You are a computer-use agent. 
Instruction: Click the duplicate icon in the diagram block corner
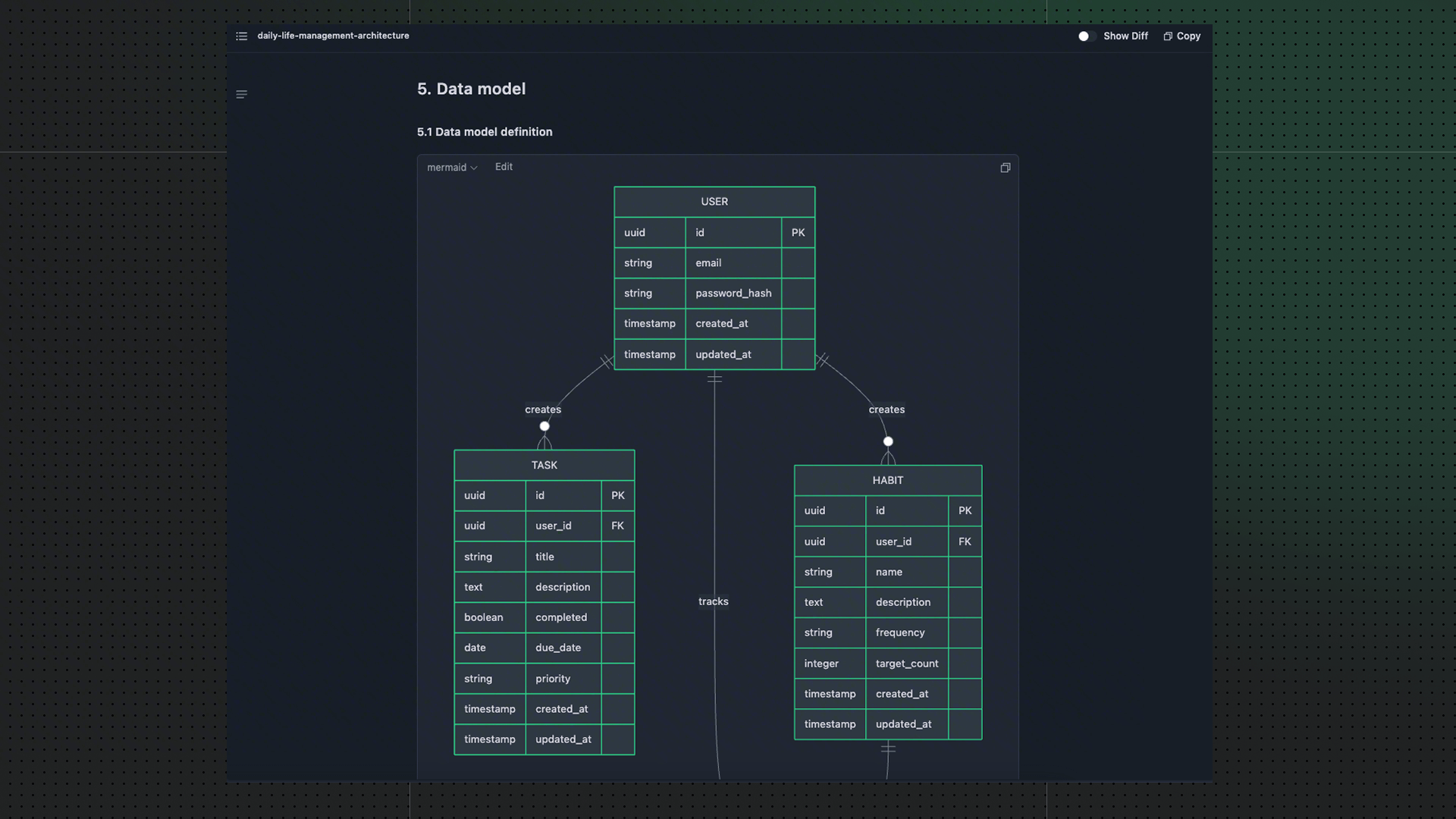click(1006, 168)
